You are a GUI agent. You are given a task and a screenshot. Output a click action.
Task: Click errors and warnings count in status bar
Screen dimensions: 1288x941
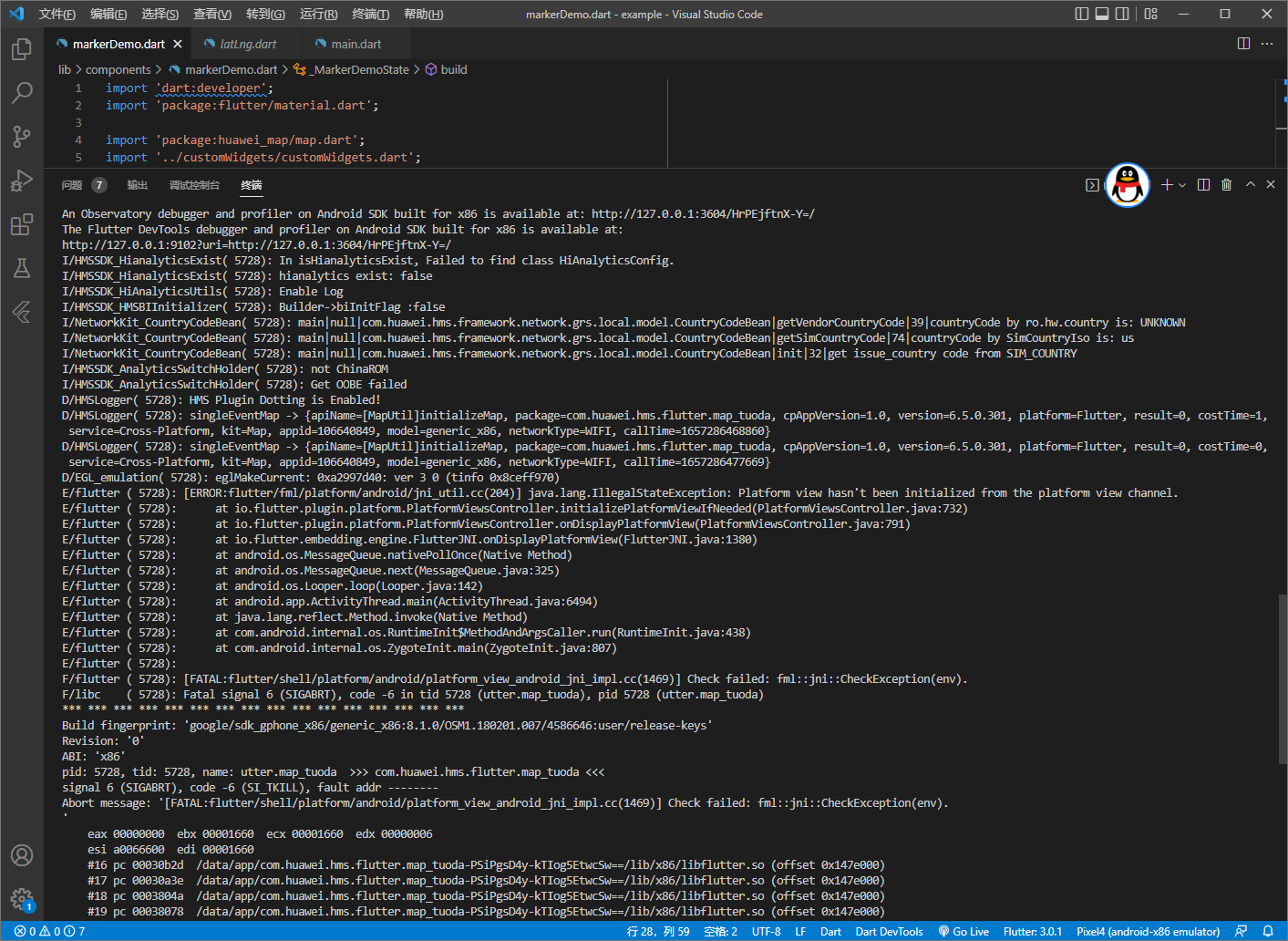point(50,932)
